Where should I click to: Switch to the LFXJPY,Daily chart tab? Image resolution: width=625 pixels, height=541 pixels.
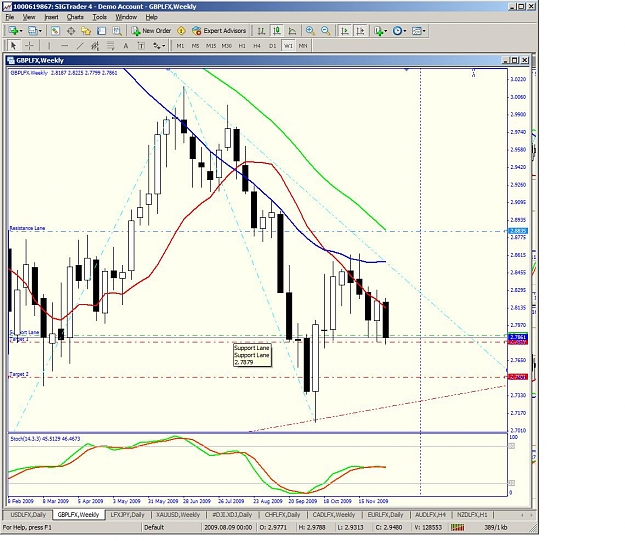[128, 515]
